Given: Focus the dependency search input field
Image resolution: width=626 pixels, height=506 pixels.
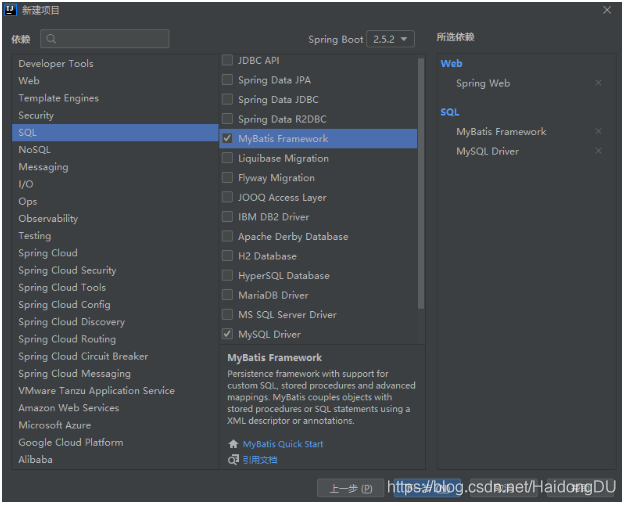Looking at the screenshot, I should click(105, 39).
